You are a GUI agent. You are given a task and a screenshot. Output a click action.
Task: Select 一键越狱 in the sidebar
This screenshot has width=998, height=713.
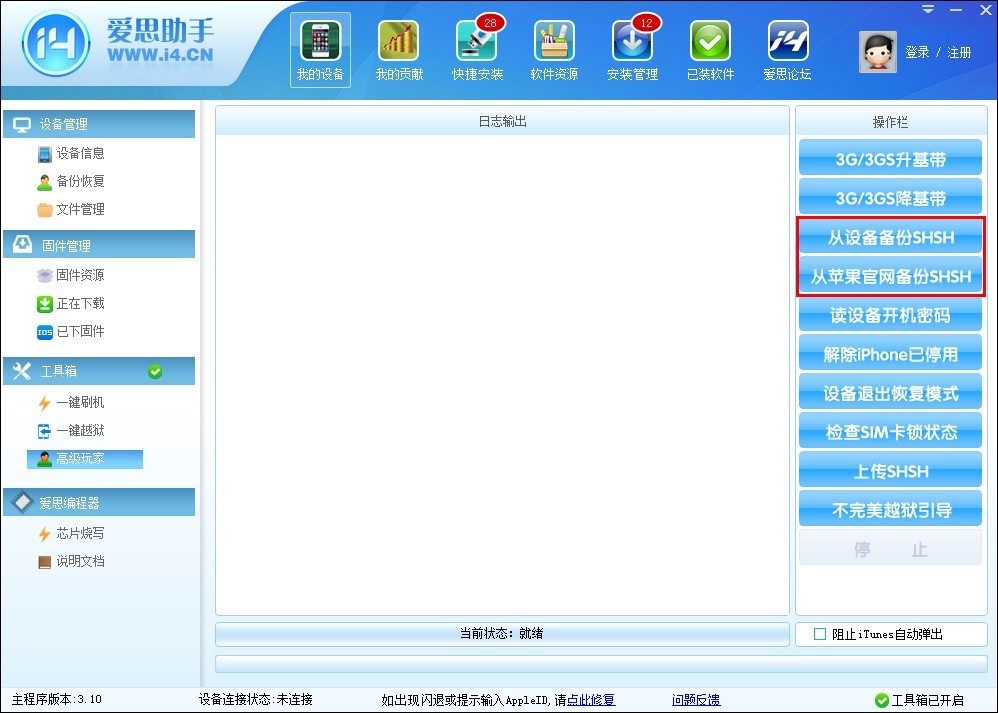tap(71, 431)
